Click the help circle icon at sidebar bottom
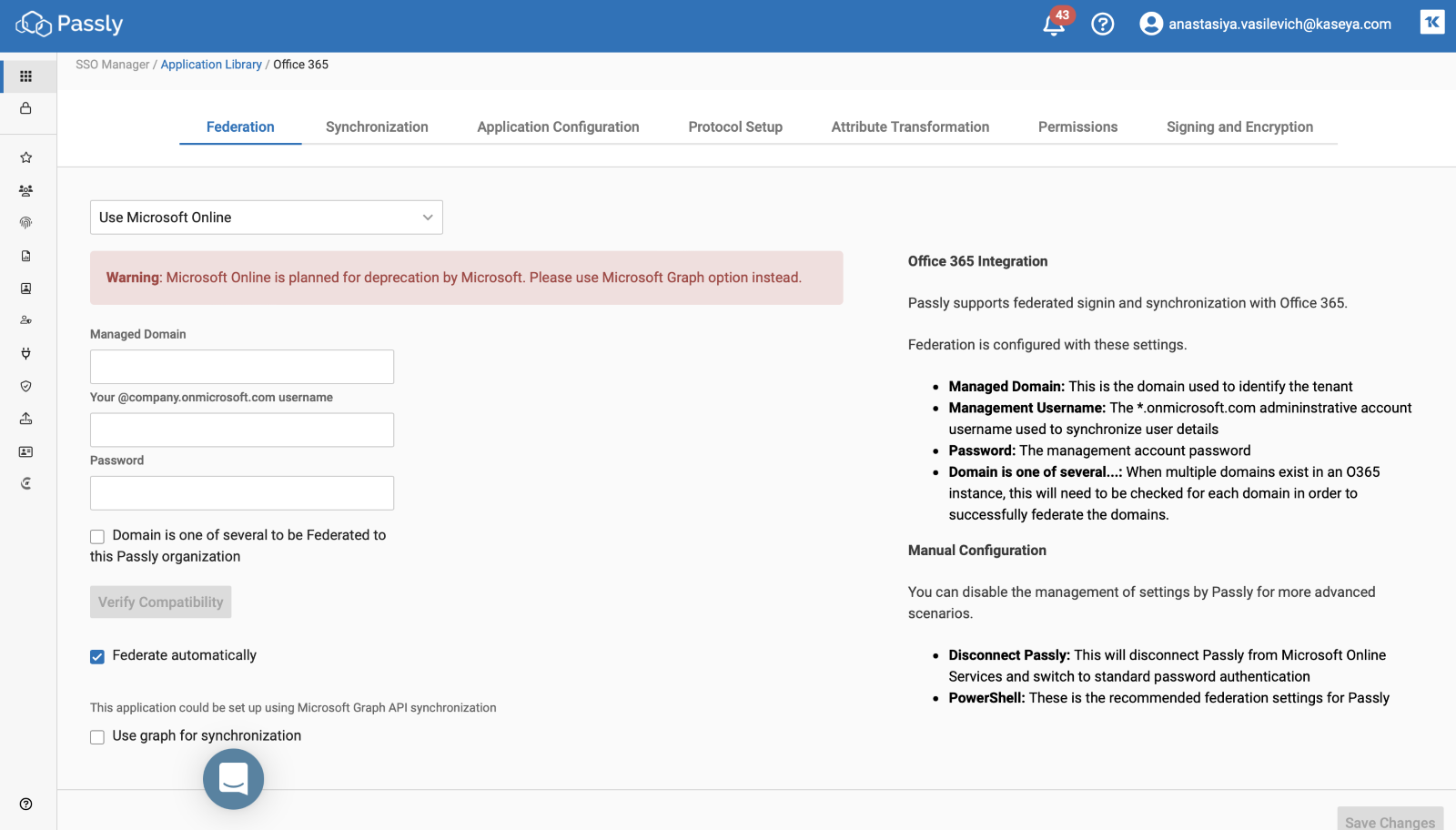1456x830 pixels. 26,804
